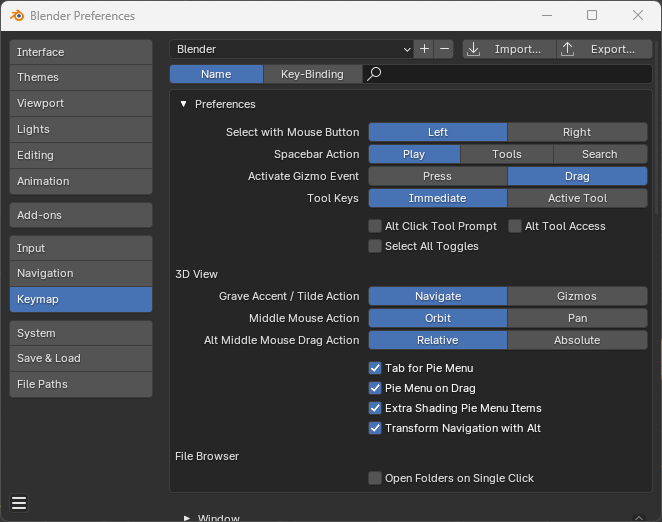The width and height of the screenshot is (662, 522).
Task: Filter keymap by Name
Action: point(216,74)
